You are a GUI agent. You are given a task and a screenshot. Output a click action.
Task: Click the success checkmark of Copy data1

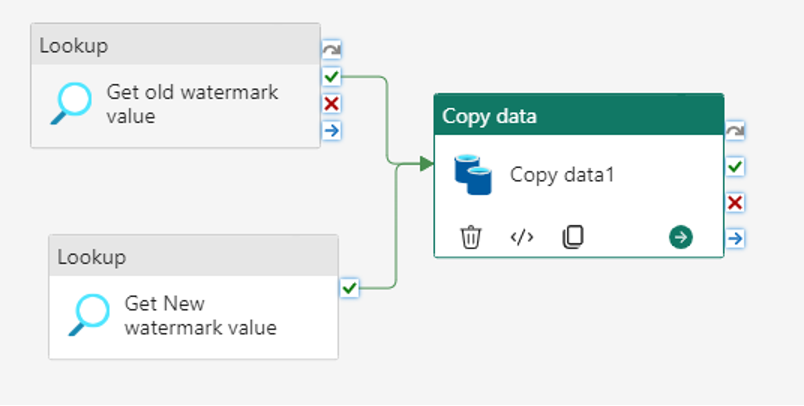735,167
